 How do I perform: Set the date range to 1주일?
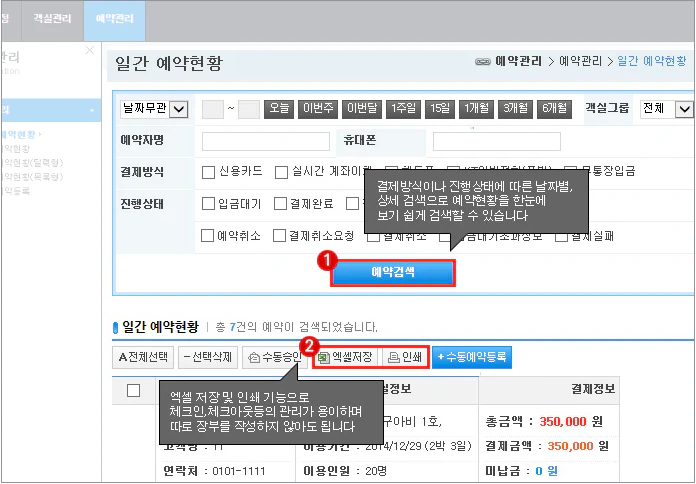(x=403, y=108)
